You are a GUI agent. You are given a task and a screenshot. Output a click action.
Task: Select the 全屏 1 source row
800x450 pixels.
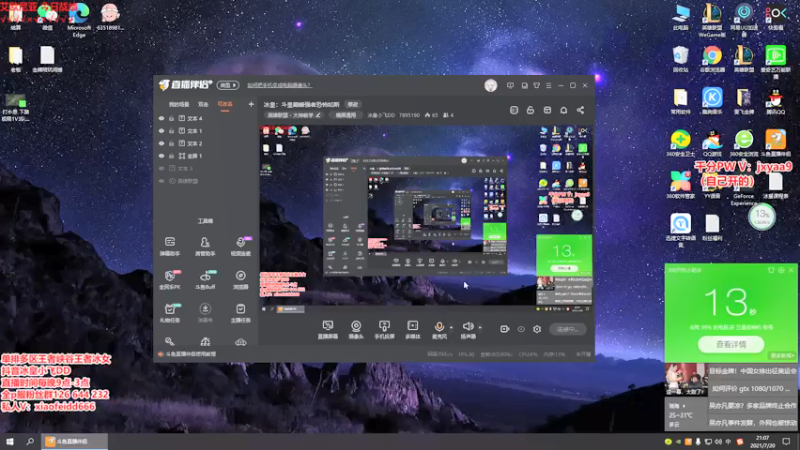(206, 156)
